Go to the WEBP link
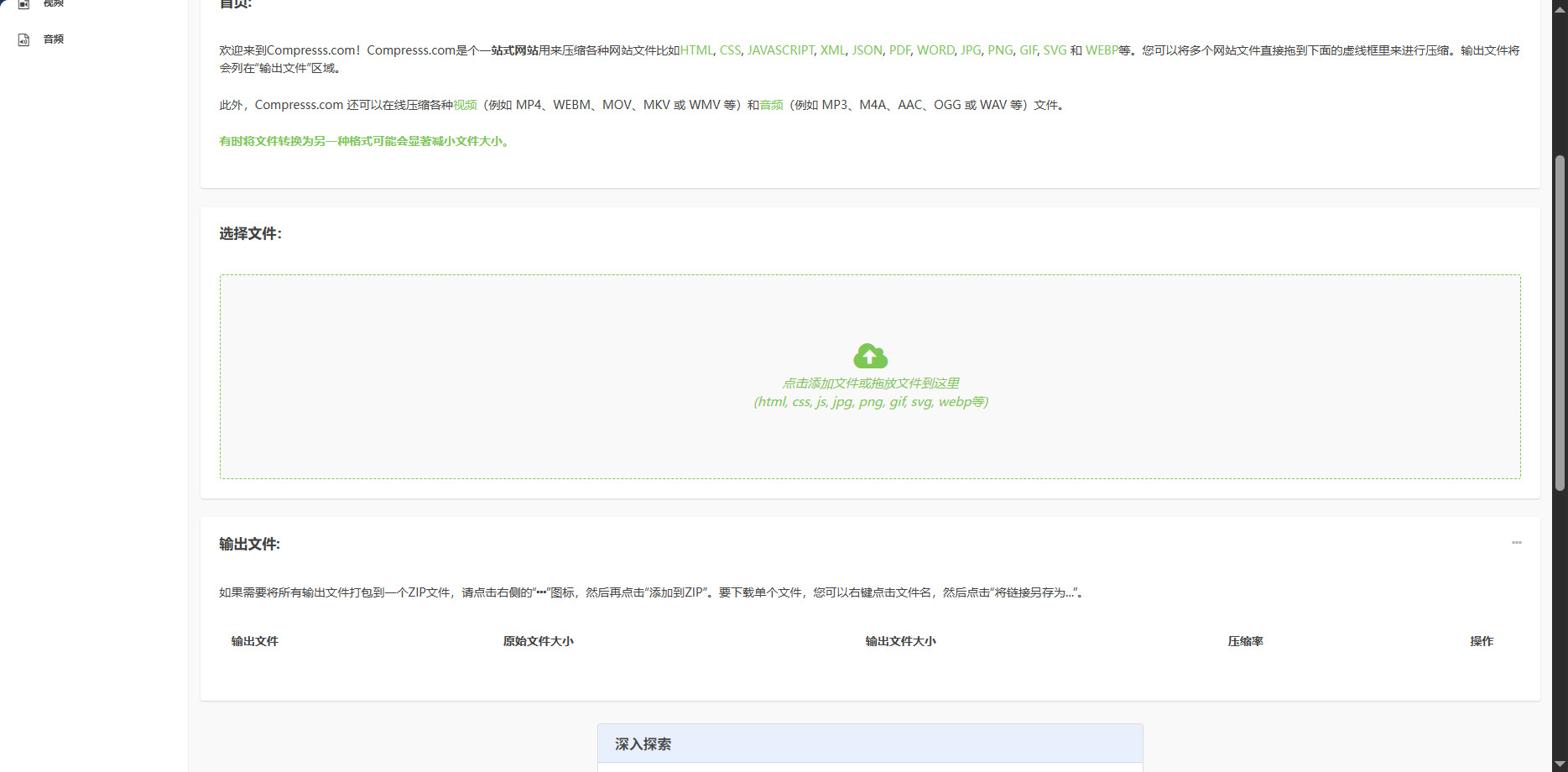The height and width of the screenshot is (772, 1568). pos(1102,50)
